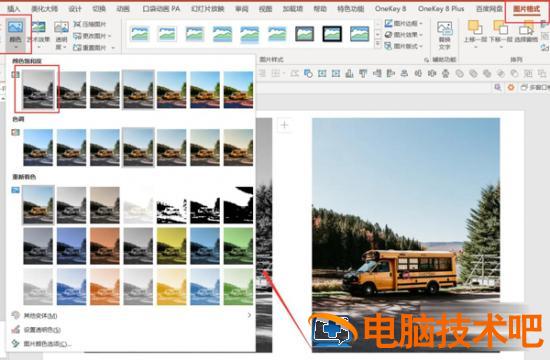This screenshot has height=360, width=550.
Task: Switch to the 图片格式 ribbon tab
Action: pos(526,9)
